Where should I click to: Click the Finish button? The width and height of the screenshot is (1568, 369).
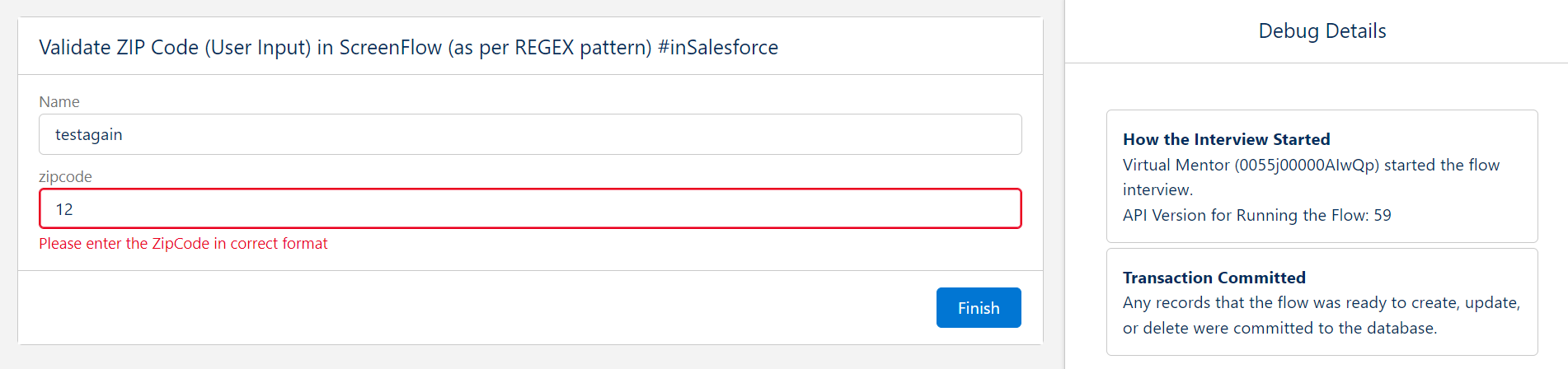click(979, 308)
